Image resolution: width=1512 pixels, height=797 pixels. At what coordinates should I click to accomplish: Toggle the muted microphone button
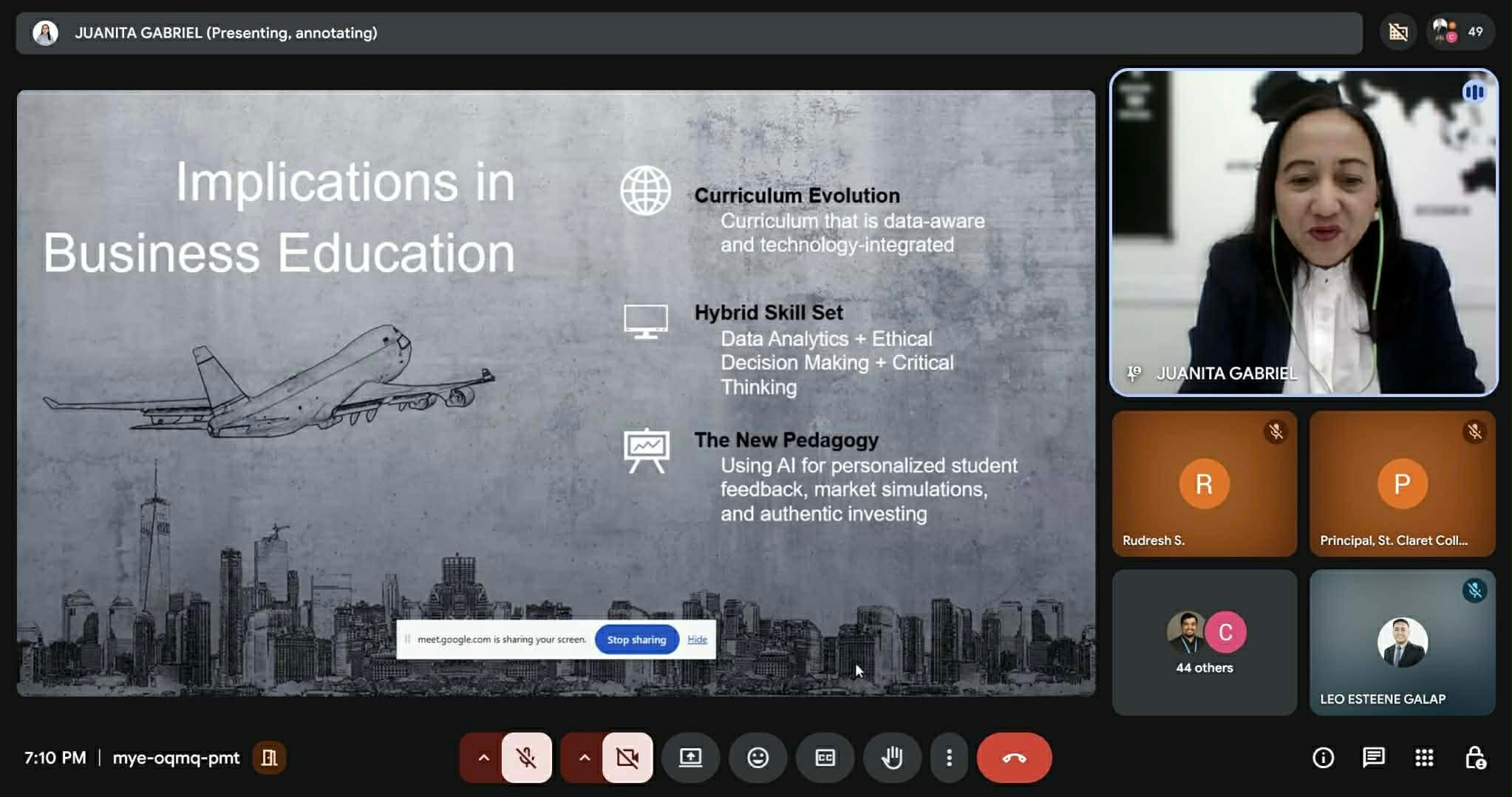526,758
